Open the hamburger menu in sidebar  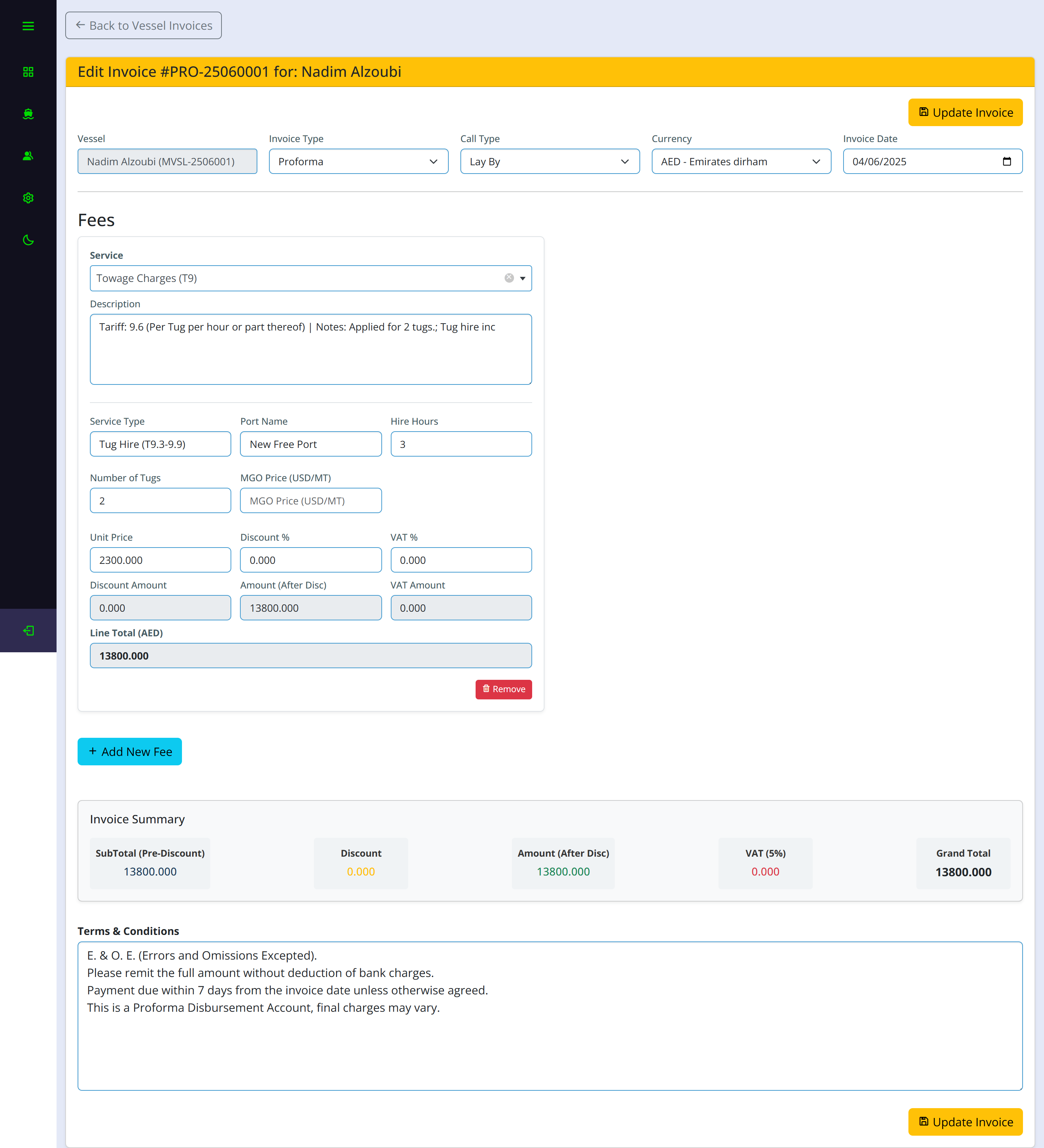(x=28, y=26)
